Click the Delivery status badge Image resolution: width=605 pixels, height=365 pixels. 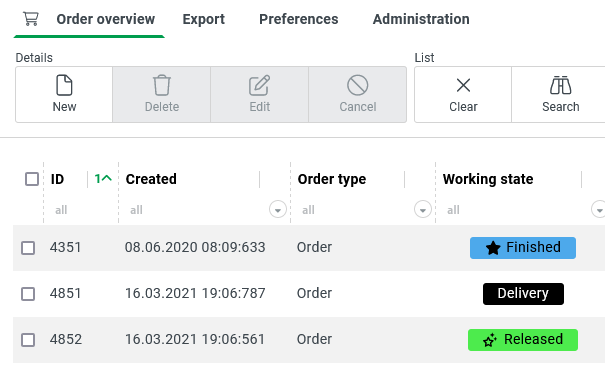[523, 294]
